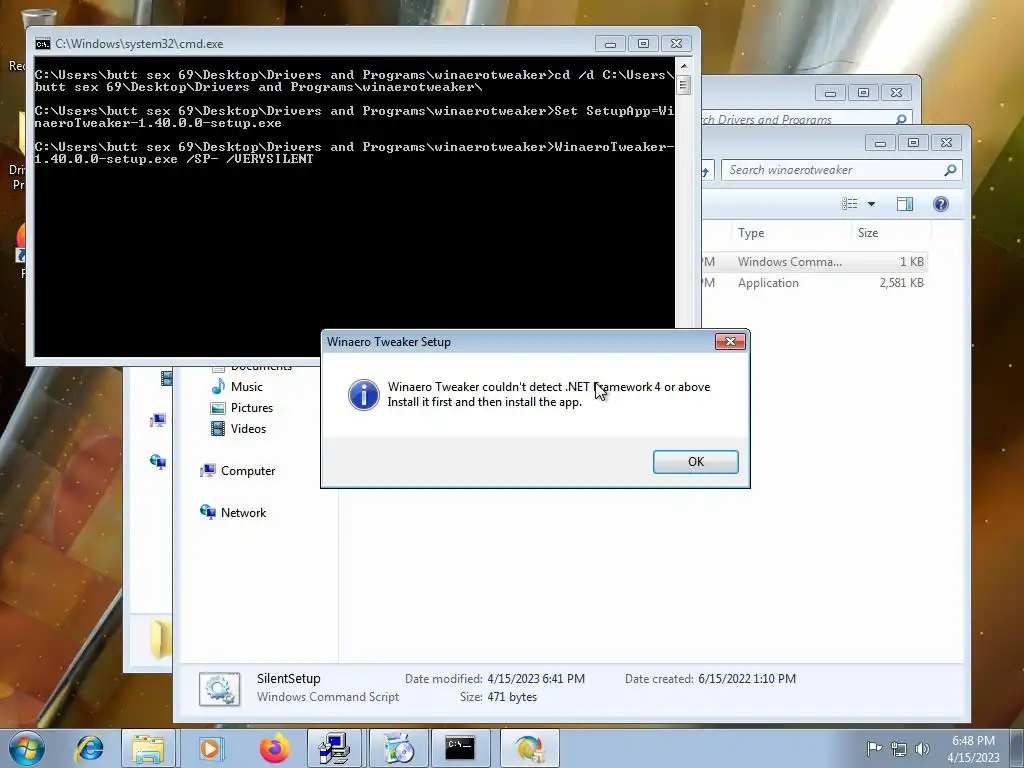The width and height of the screenshot is (1024, 768).
Task: Open Windows Media Player from taskbar
Action: [x=210, y=748]
